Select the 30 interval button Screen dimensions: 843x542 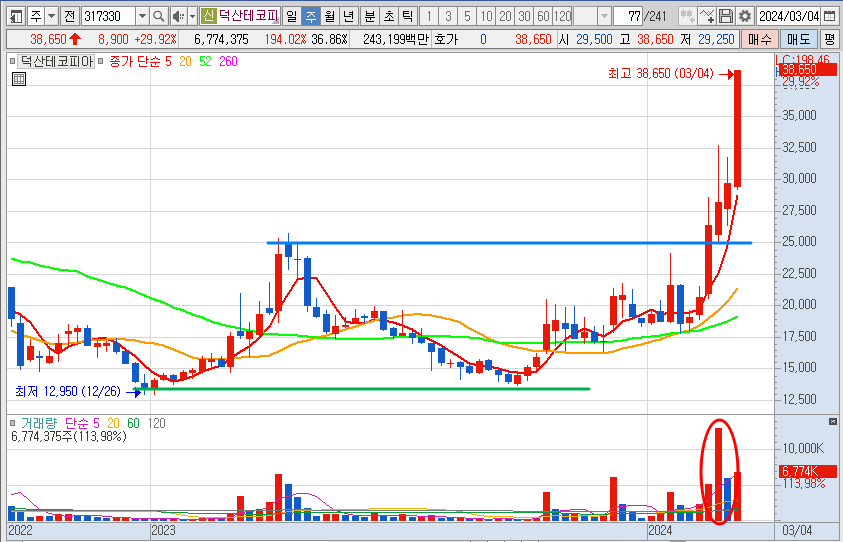pos(524,17)
